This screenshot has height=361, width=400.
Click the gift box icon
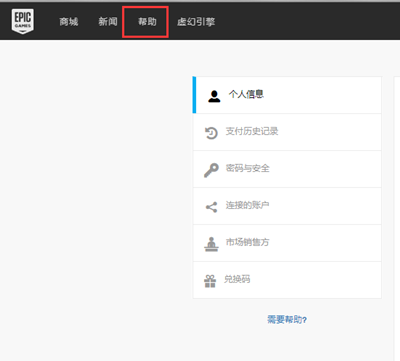tap(210, 281)
